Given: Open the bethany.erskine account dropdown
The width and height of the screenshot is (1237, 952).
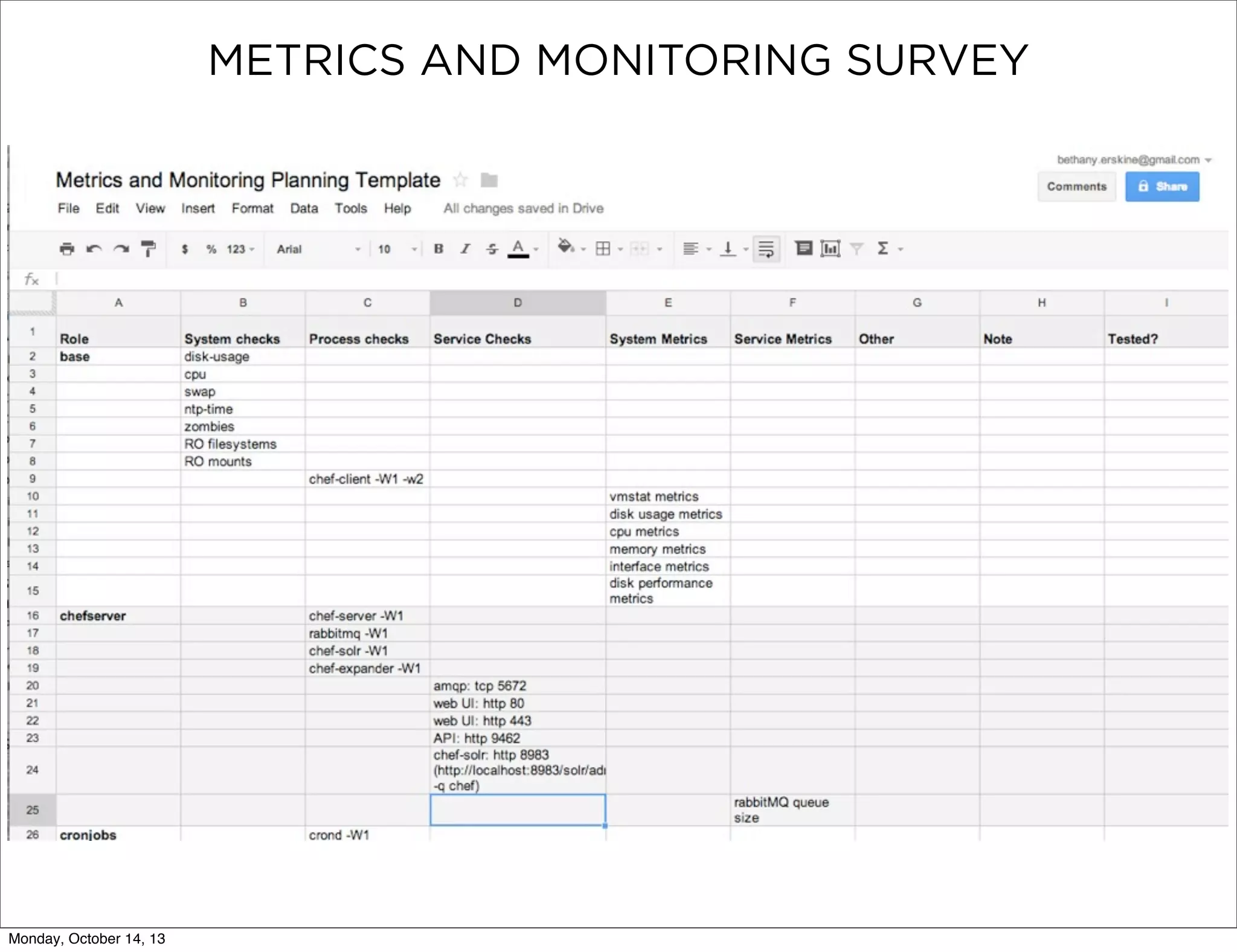Looking at the screenshot, I should pos(1134,160).
